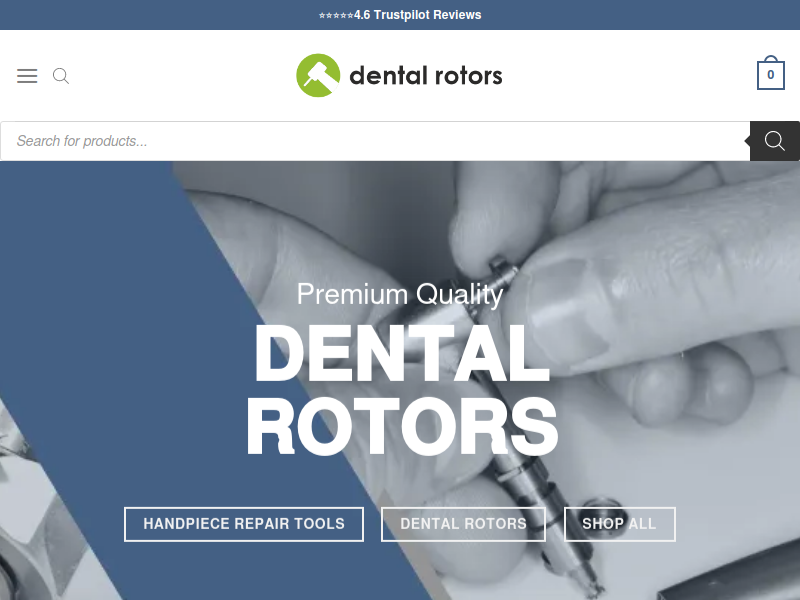The height and width of the screenshot is (600, 800).
Task: Focus the Search for products field
Action: (375, 141)
